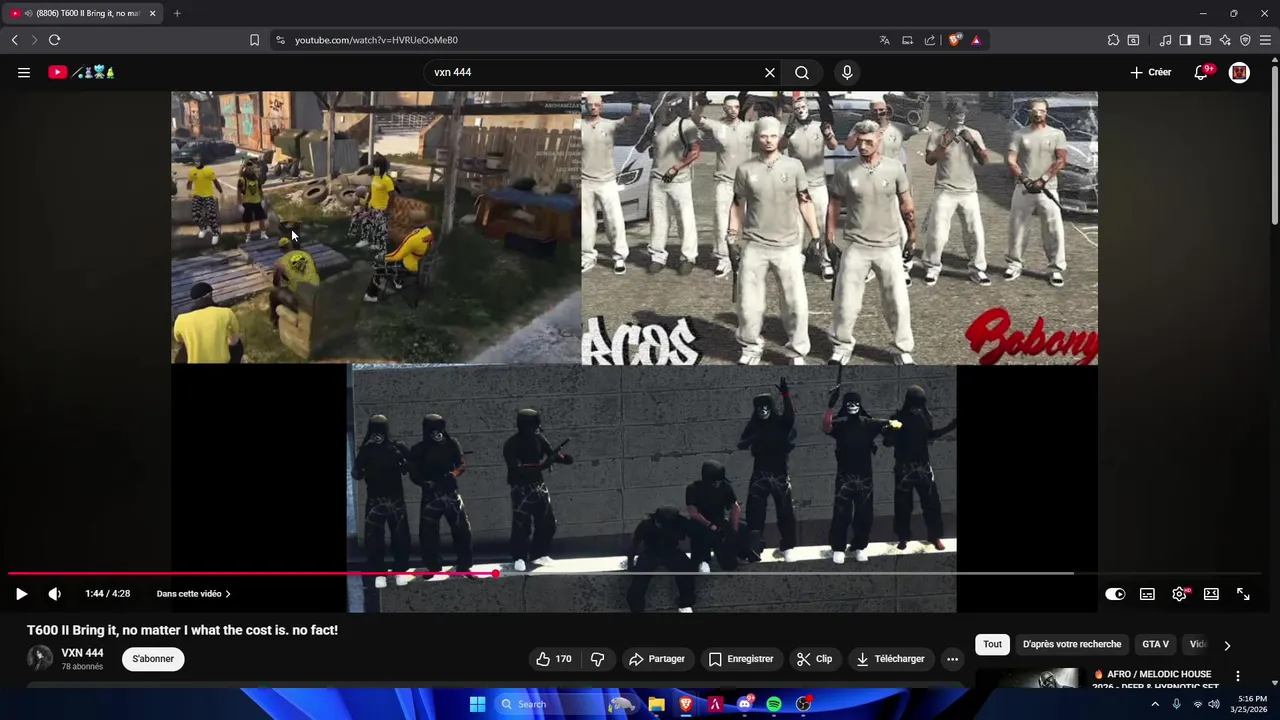The width and height of the screenshot is (1280, 720).
Task: Toggle the browser sidebar panel
Action: (1185, 40)
